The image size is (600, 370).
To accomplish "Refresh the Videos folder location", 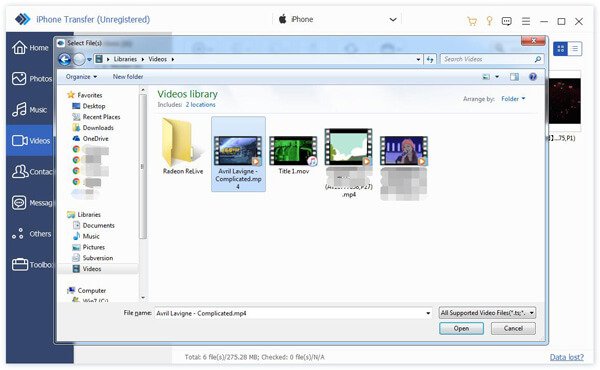I will [x=430, y=59].
